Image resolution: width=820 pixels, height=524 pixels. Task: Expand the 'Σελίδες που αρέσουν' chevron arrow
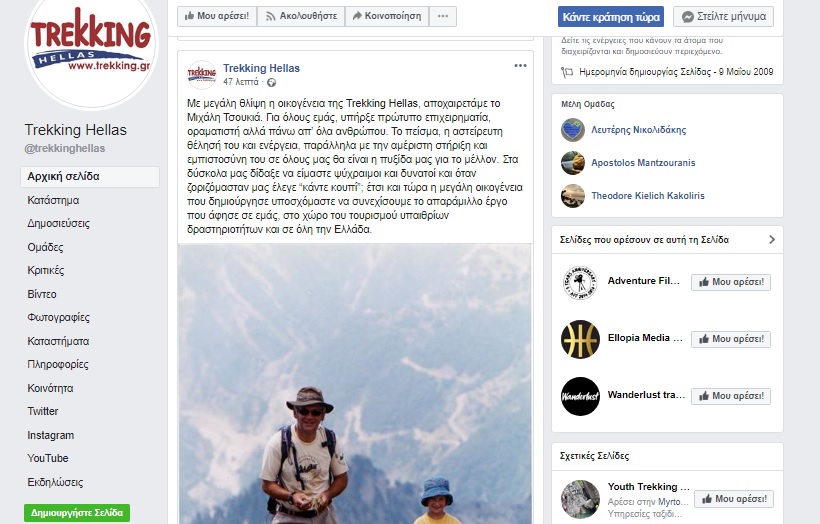coord(772,240)
